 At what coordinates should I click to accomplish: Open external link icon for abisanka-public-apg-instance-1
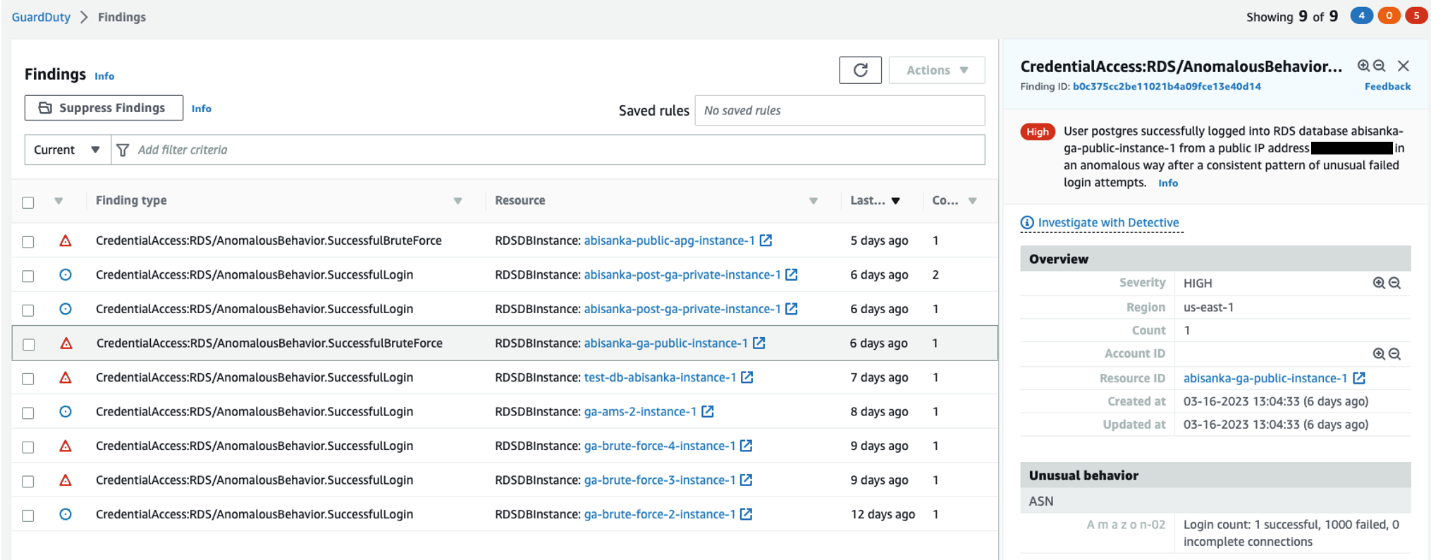766,241
